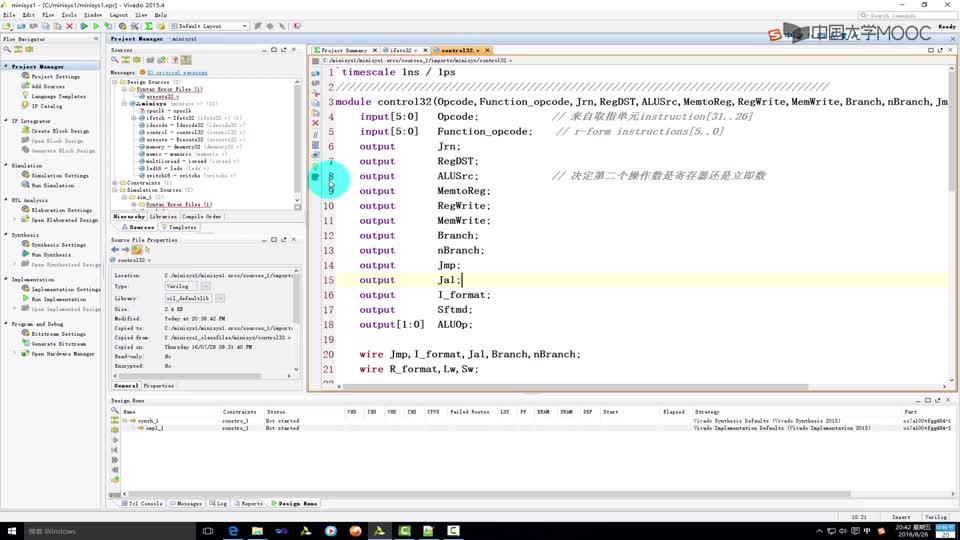
Task: Switch to the Tcl Console tab
Action: [x=141, y=503]
